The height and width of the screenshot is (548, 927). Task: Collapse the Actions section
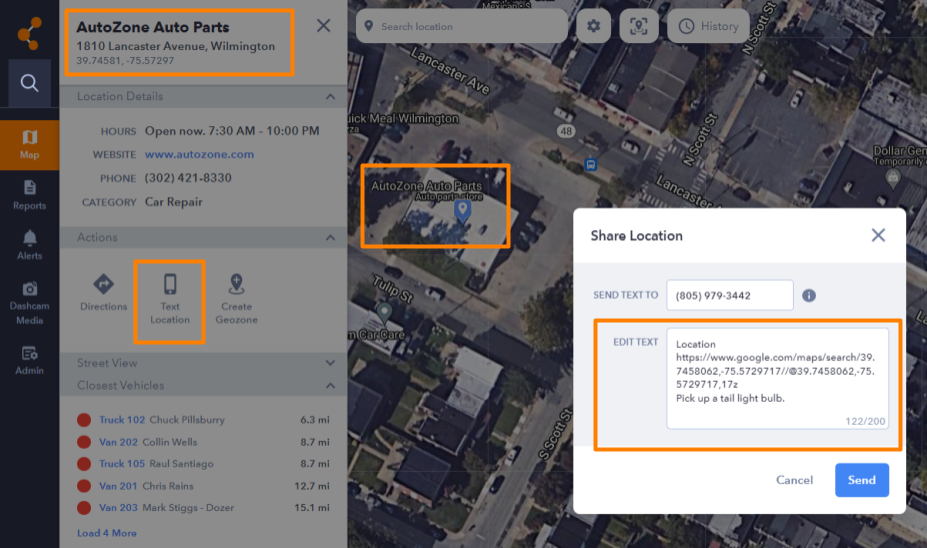[330, 238]
